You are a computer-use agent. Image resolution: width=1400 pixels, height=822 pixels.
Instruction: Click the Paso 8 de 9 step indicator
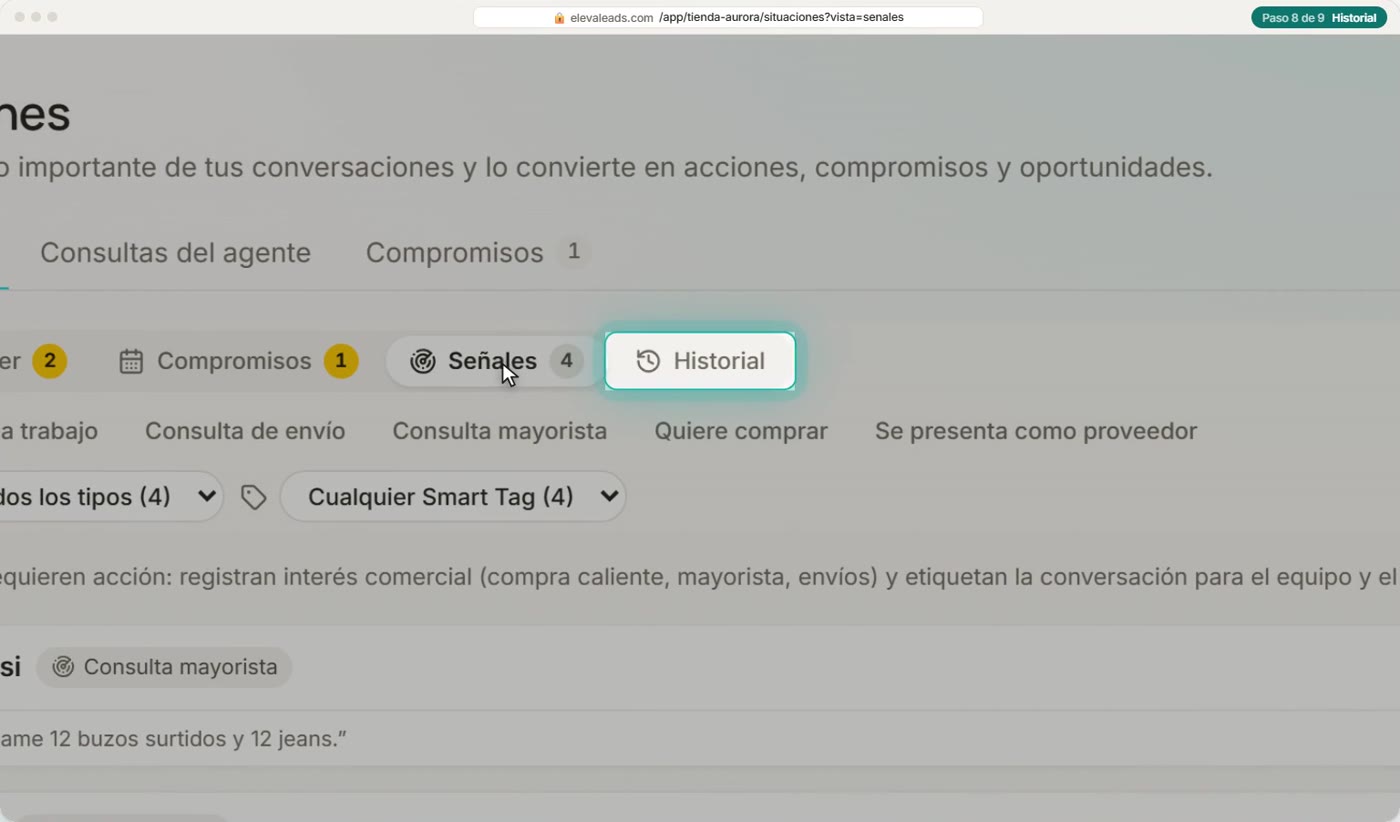(x=1292, y=18)
